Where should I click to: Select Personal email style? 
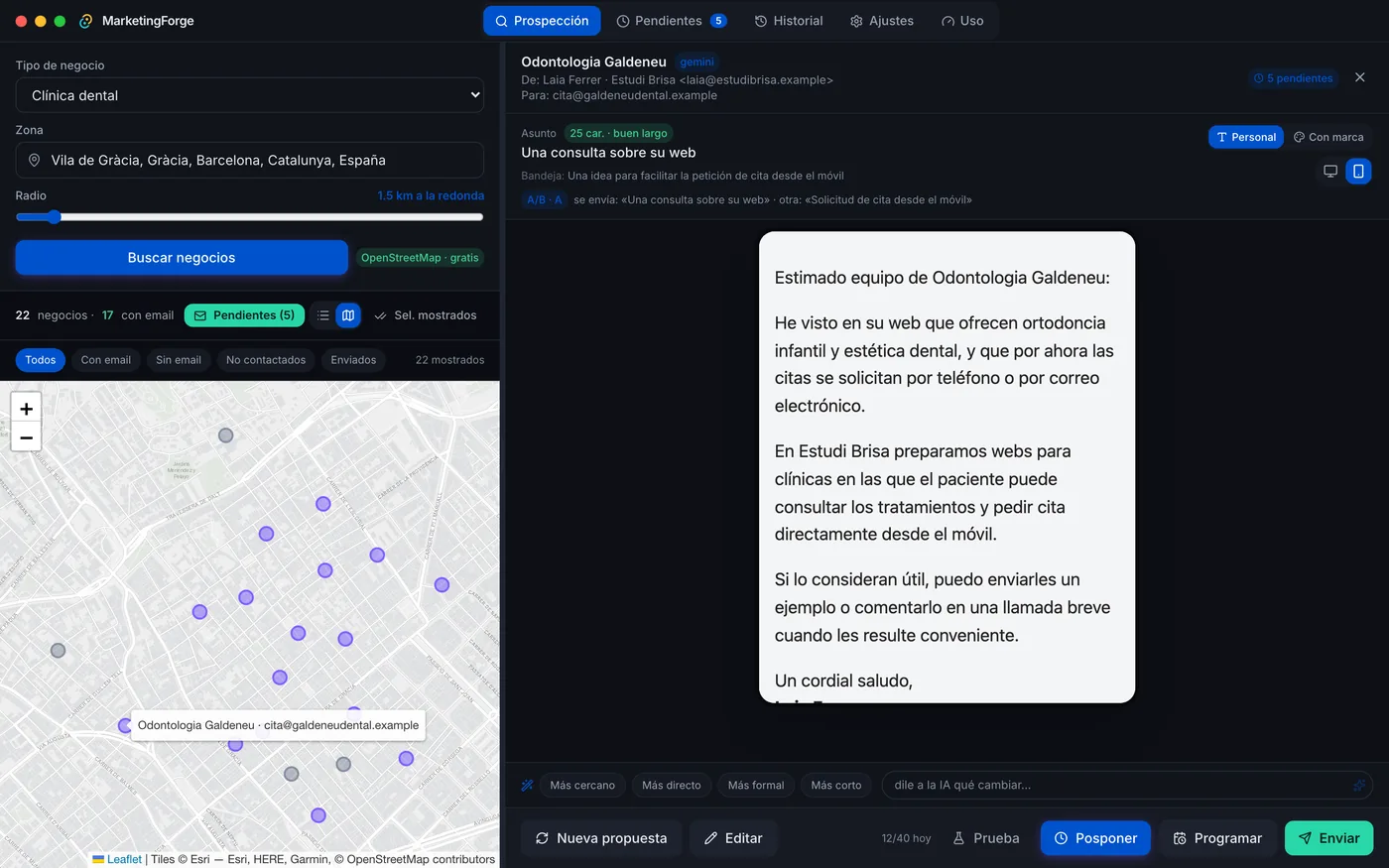coord(1246,137)
